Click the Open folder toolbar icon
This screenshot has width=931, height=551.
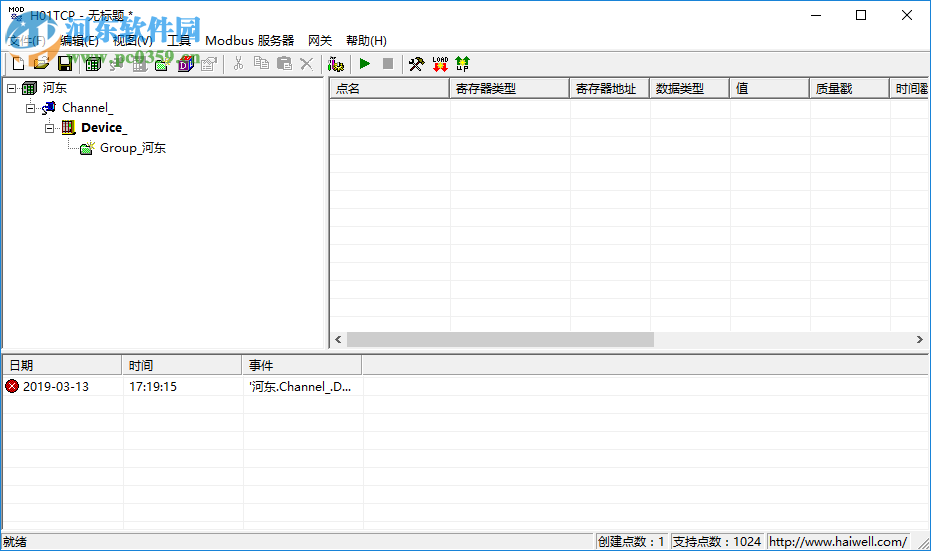pos(41,64)
